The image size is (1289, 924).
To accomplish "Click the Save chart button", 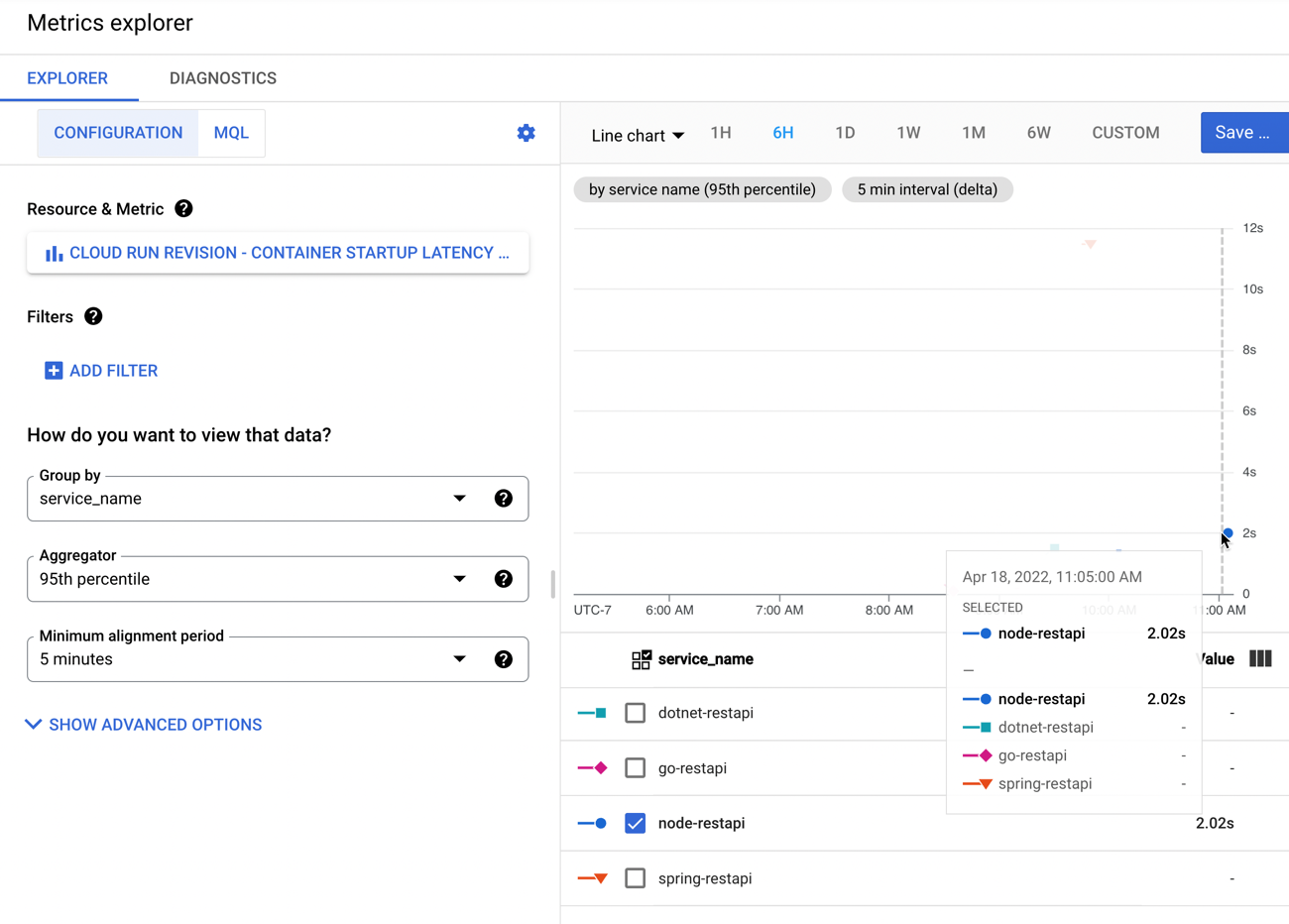I will tap(1242, 133).
